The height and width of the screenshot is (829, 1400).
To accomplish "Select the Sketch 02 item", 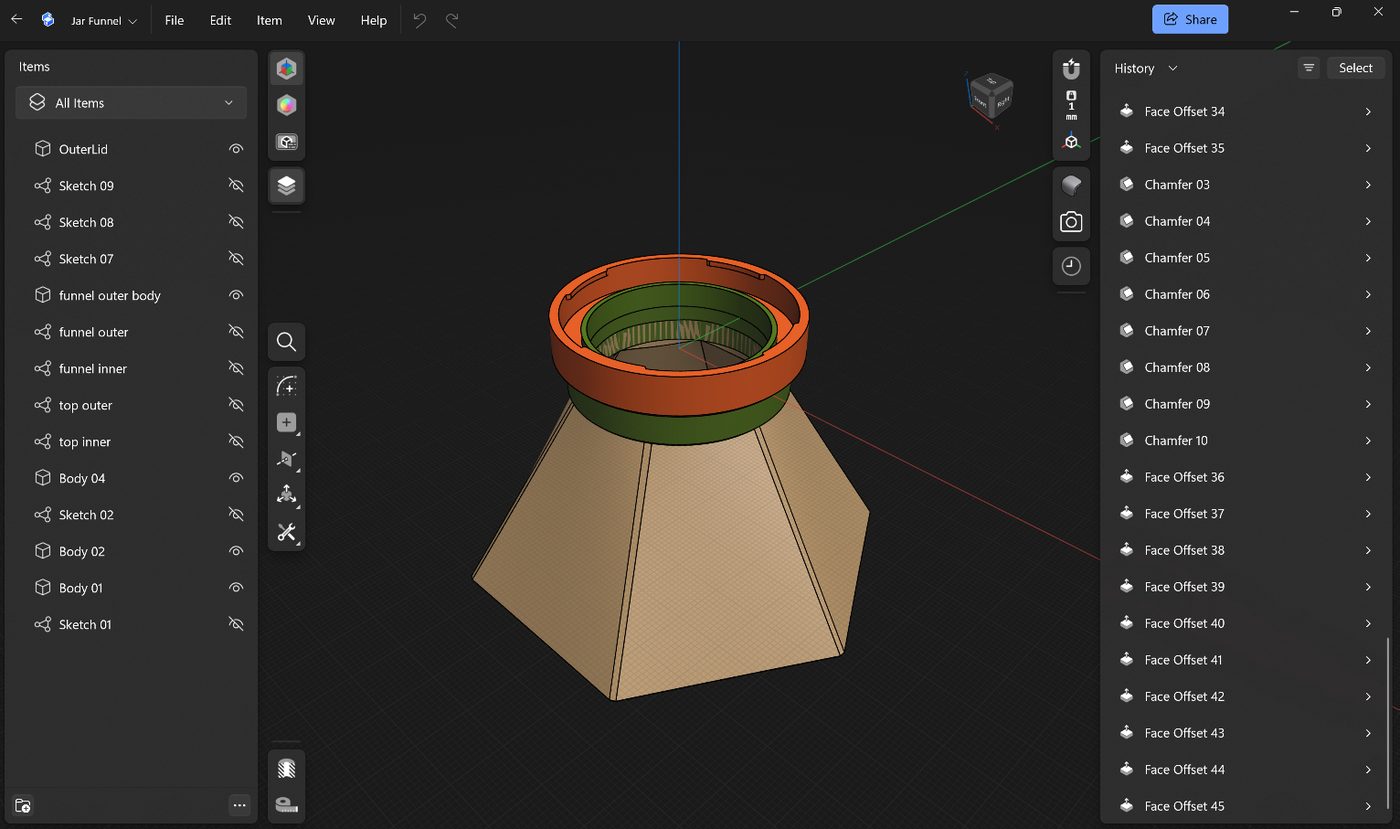I will coord(86,515).
